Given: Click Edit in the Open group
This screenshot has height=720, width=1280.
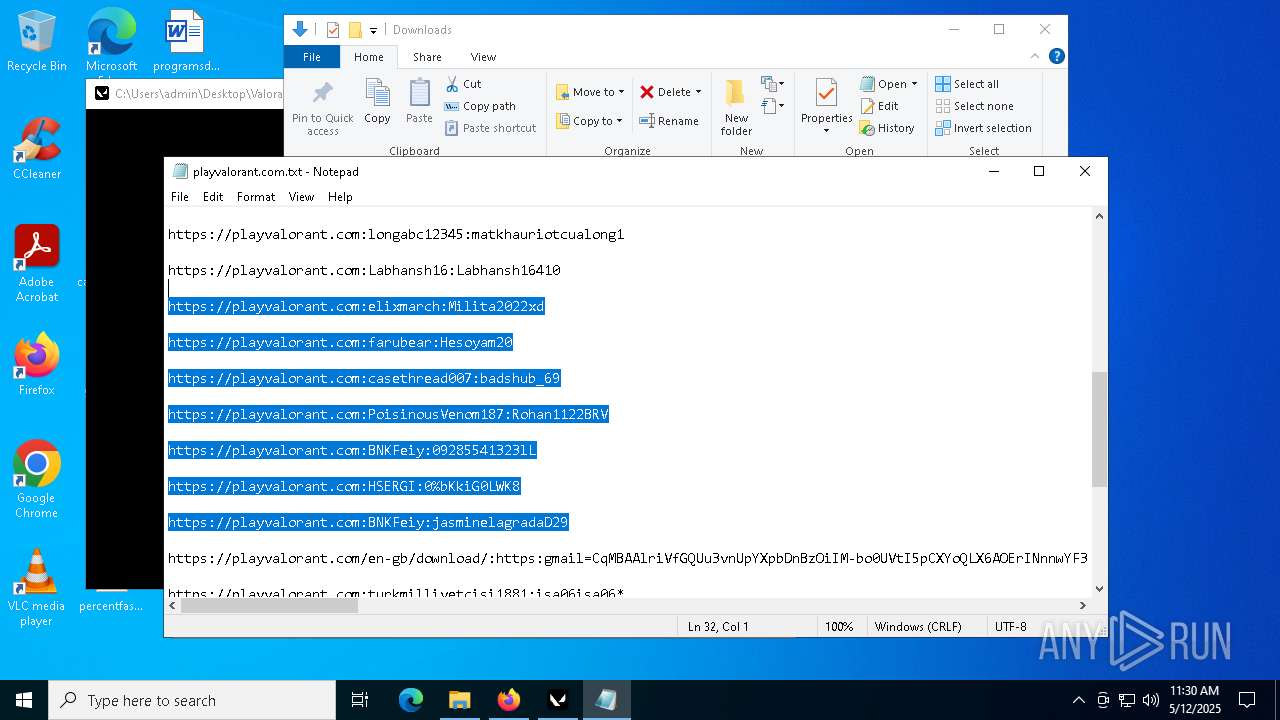Looking at the screenshot, I should [x=879, y=106].
